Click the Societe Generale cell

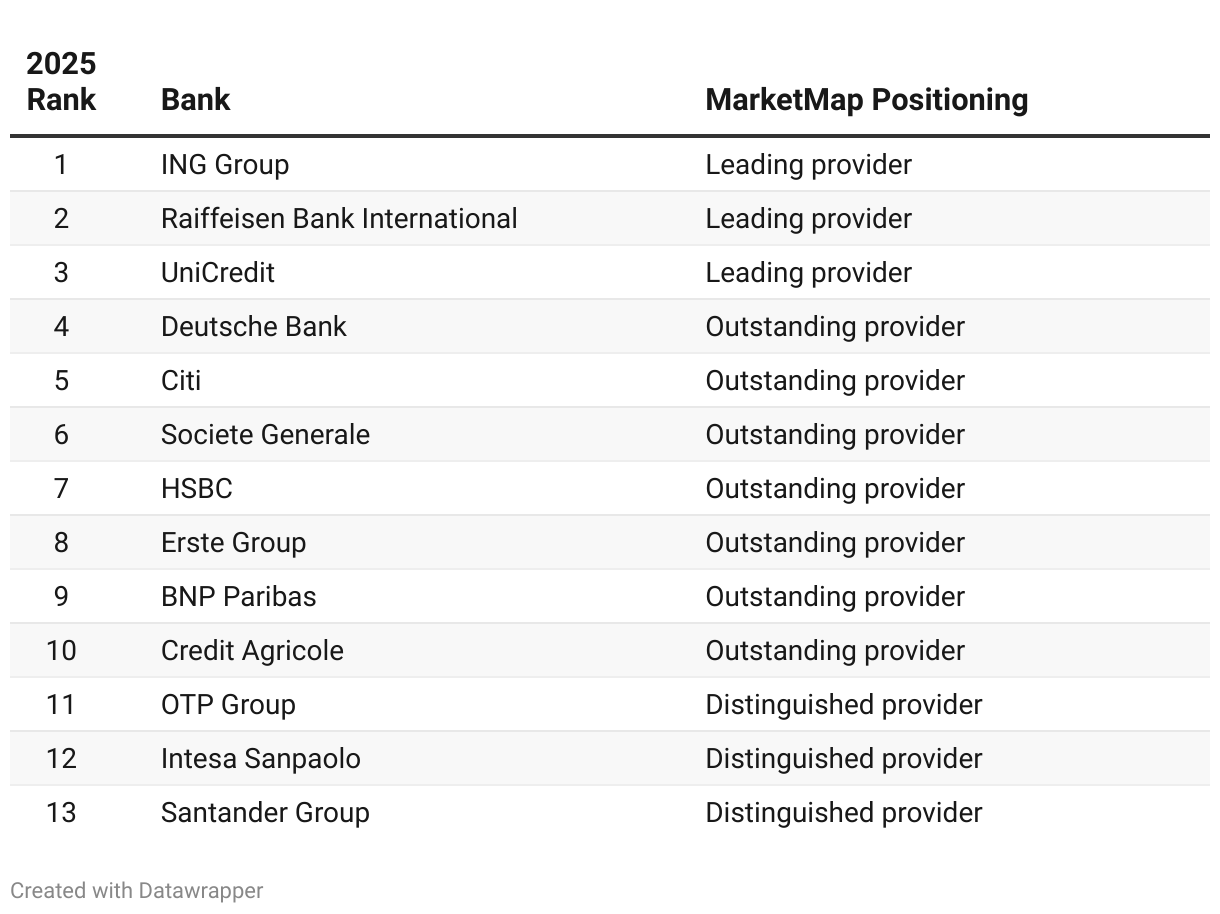[265, 435]
